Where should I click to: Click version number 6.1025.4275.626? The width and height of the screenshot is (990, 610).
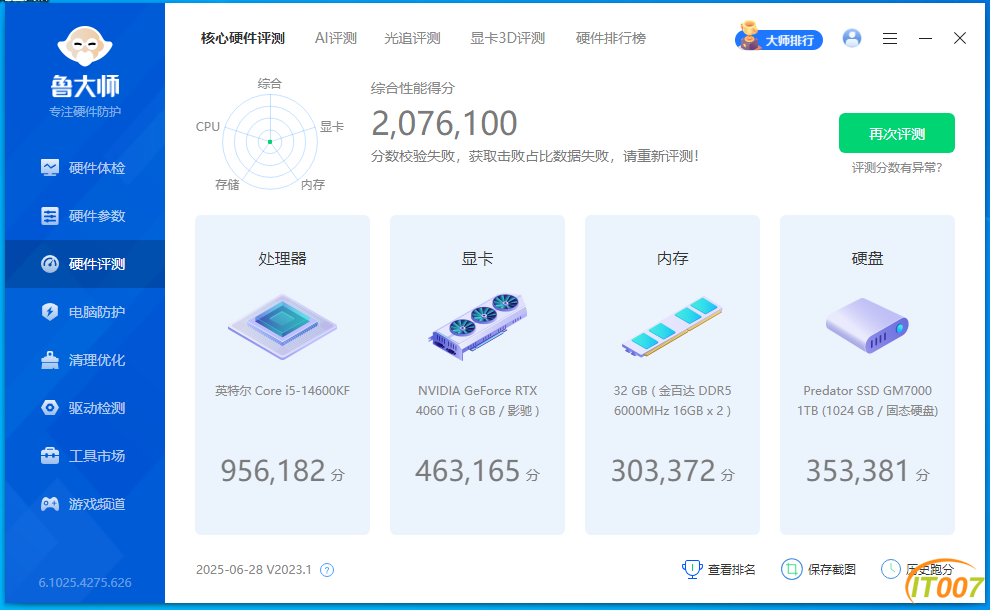(85, 582)
